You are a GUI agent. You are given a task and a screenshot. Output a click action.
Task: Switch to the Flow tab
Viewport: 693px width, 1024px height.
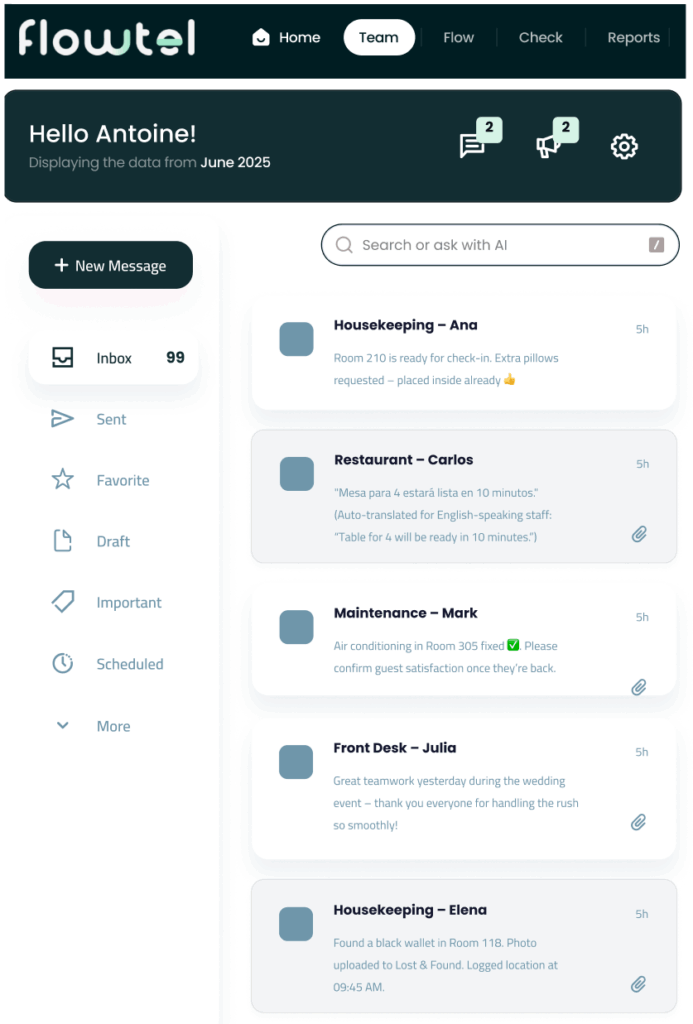coord(459,38)
